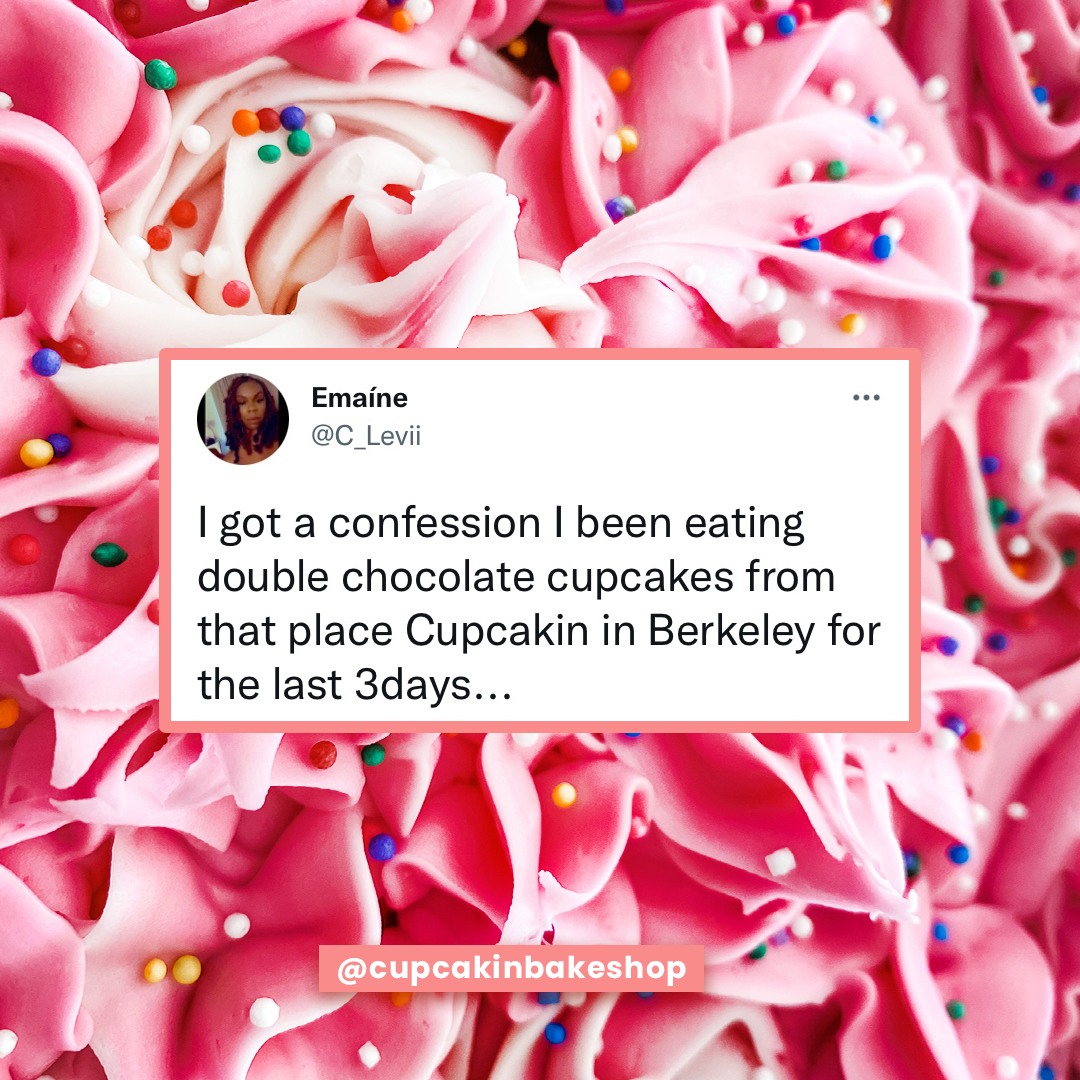1080x1080 pixels.
Task: Click the orange sprinkle on the white rosette
Action: (245, 123)
